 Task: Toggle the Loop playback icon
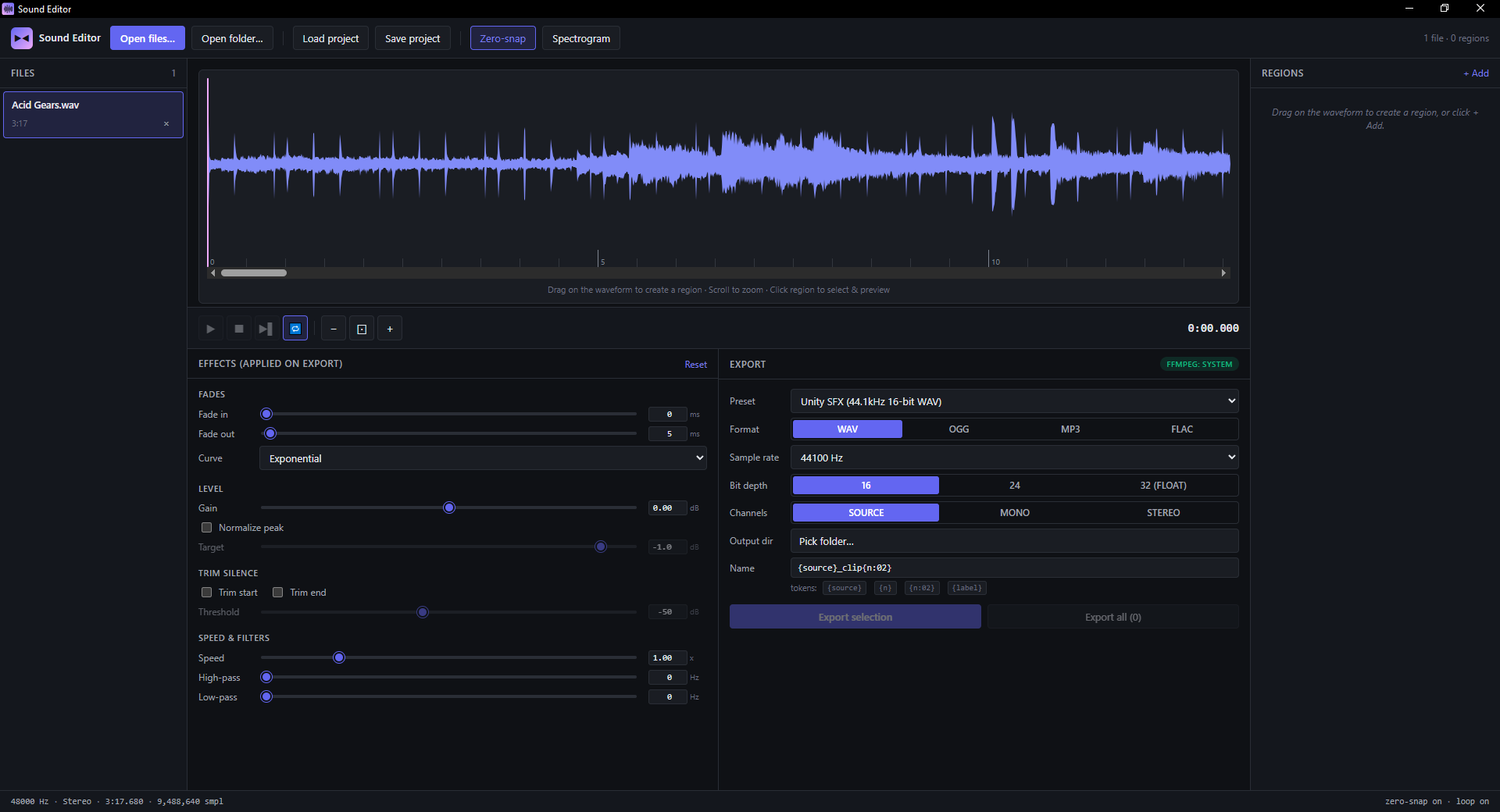[295, 329]
